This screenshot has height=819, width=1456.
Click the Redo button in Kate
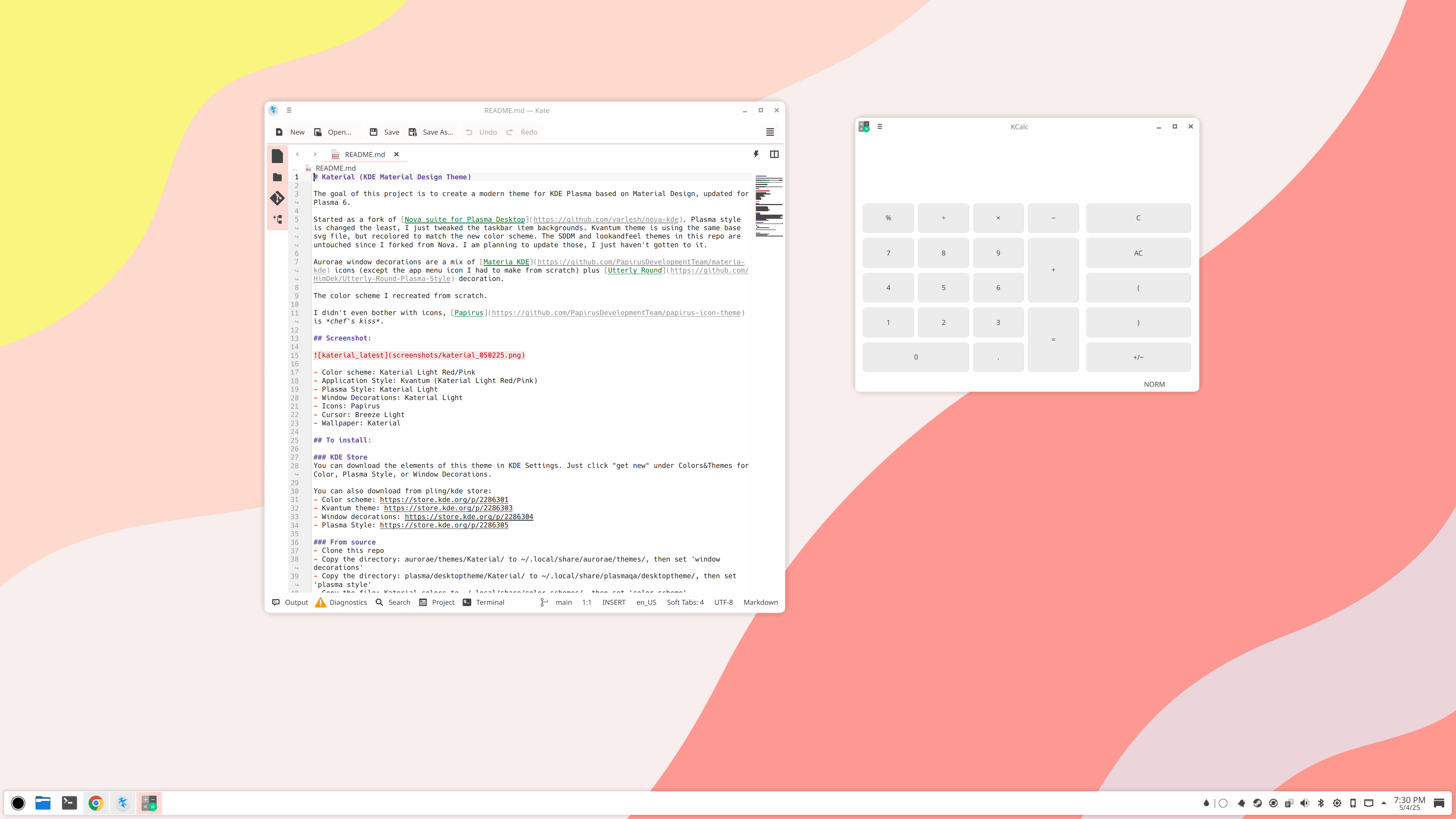pyautogui.click(x=522, y=132)
